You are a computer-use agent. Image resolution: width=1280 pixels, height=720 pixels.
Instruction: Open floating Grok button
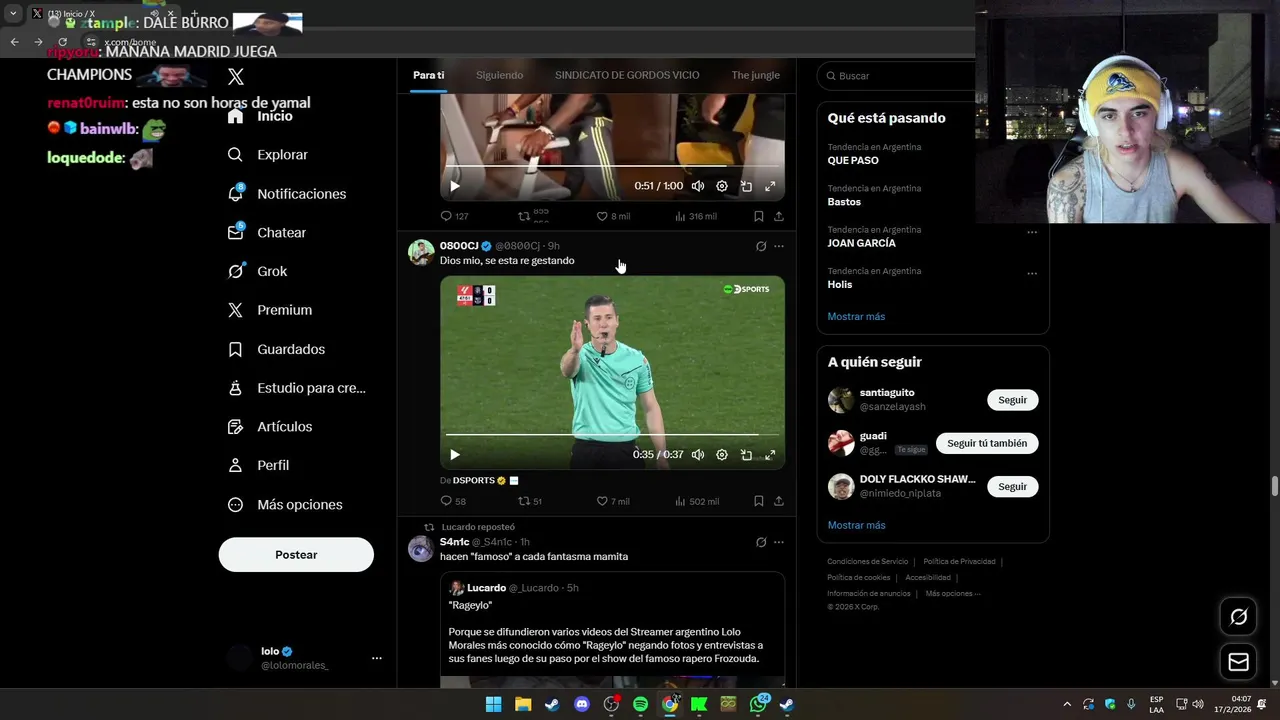click(x=1238, y=617)
